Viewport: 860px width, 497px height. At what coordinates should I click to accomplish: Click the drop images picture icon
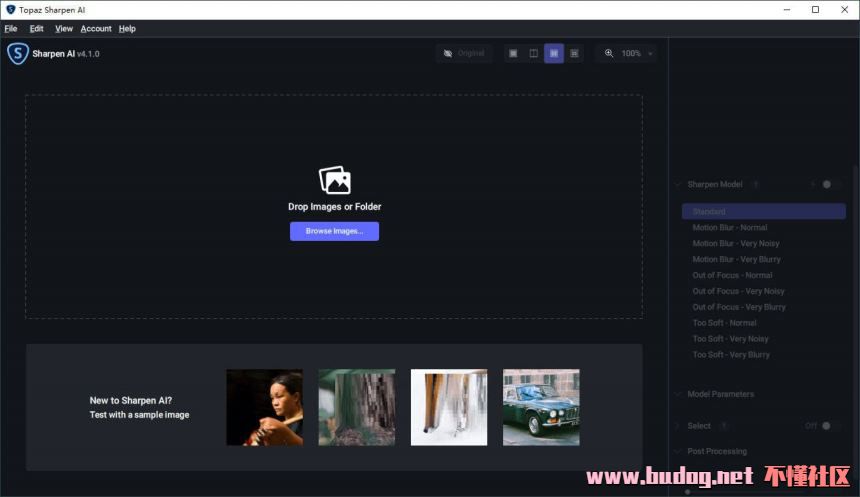(x=334, y=180)
